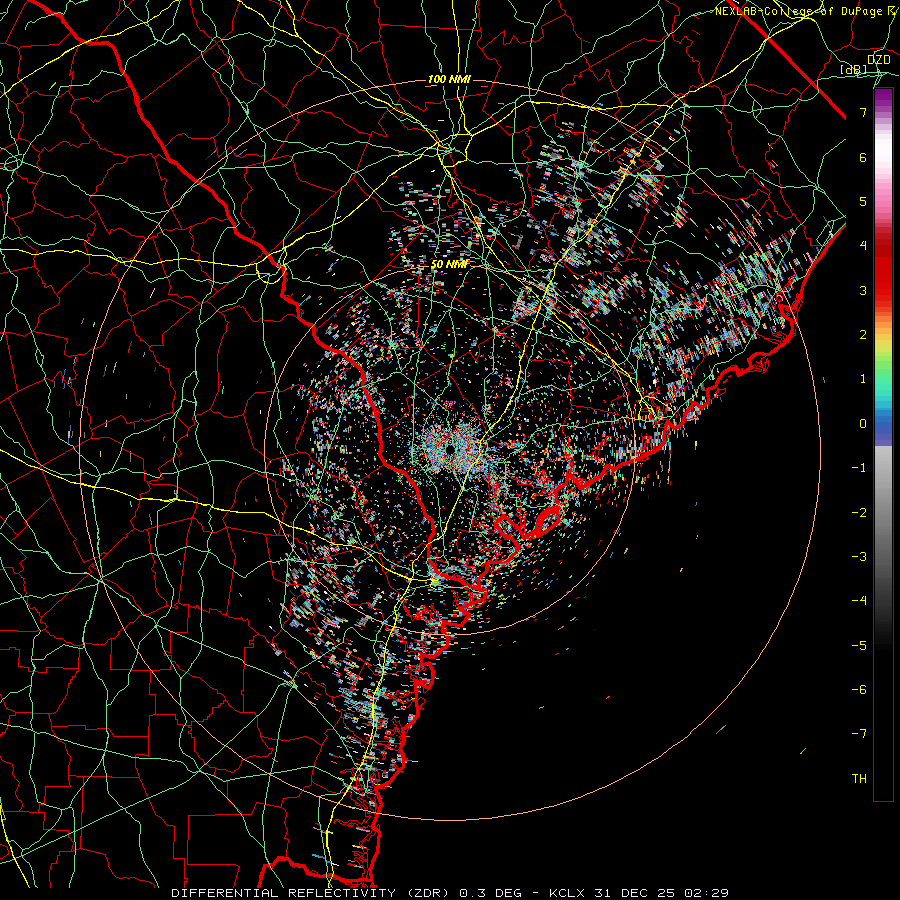Click the KCLX station identifier in the caption
The image size is (900, 900).
pyautogui.click(x=566, y=893)
